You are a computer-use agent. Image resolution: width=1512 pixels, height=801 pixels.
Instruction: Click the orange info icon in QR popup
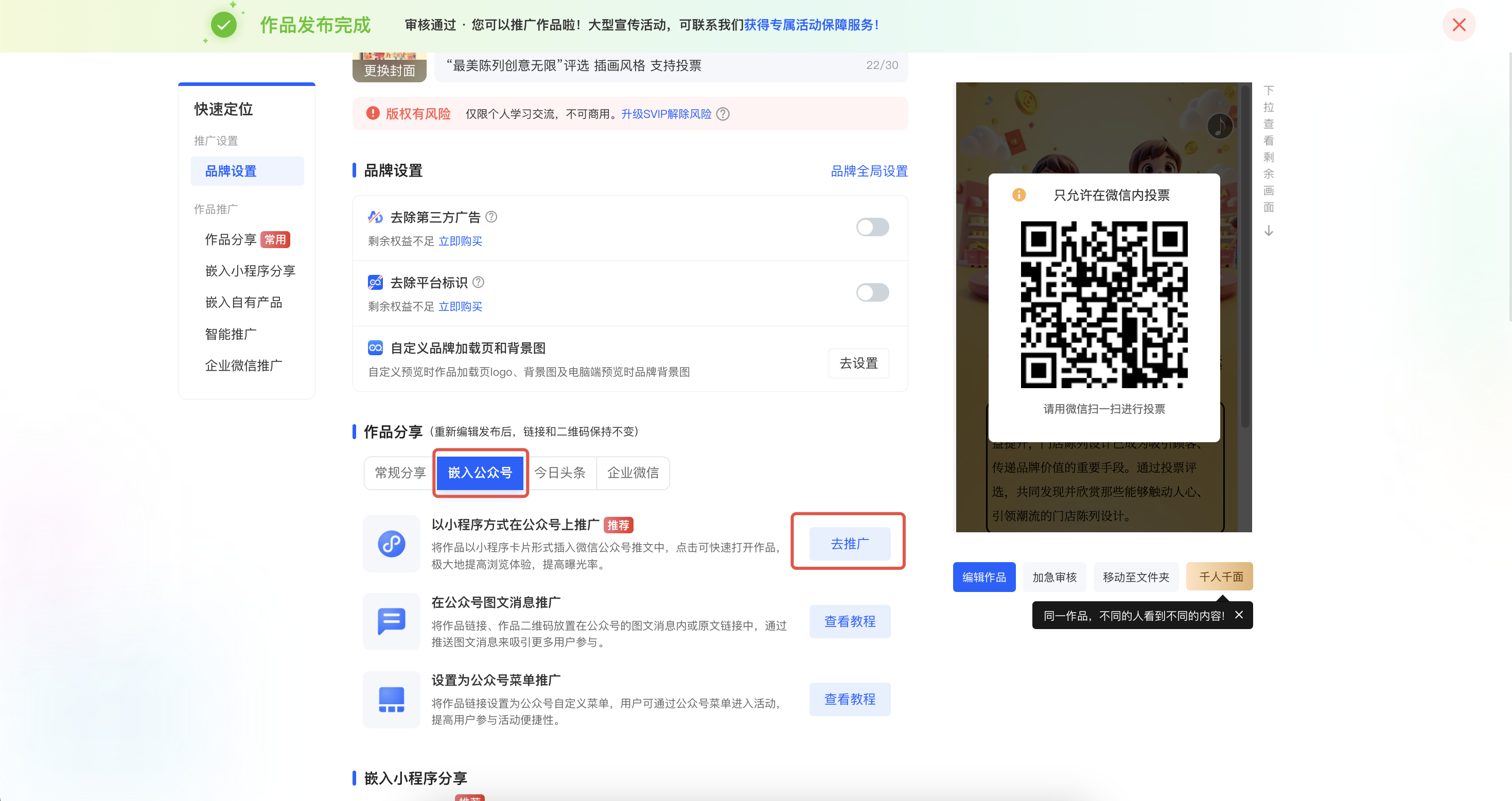(x=1019, y=195)
